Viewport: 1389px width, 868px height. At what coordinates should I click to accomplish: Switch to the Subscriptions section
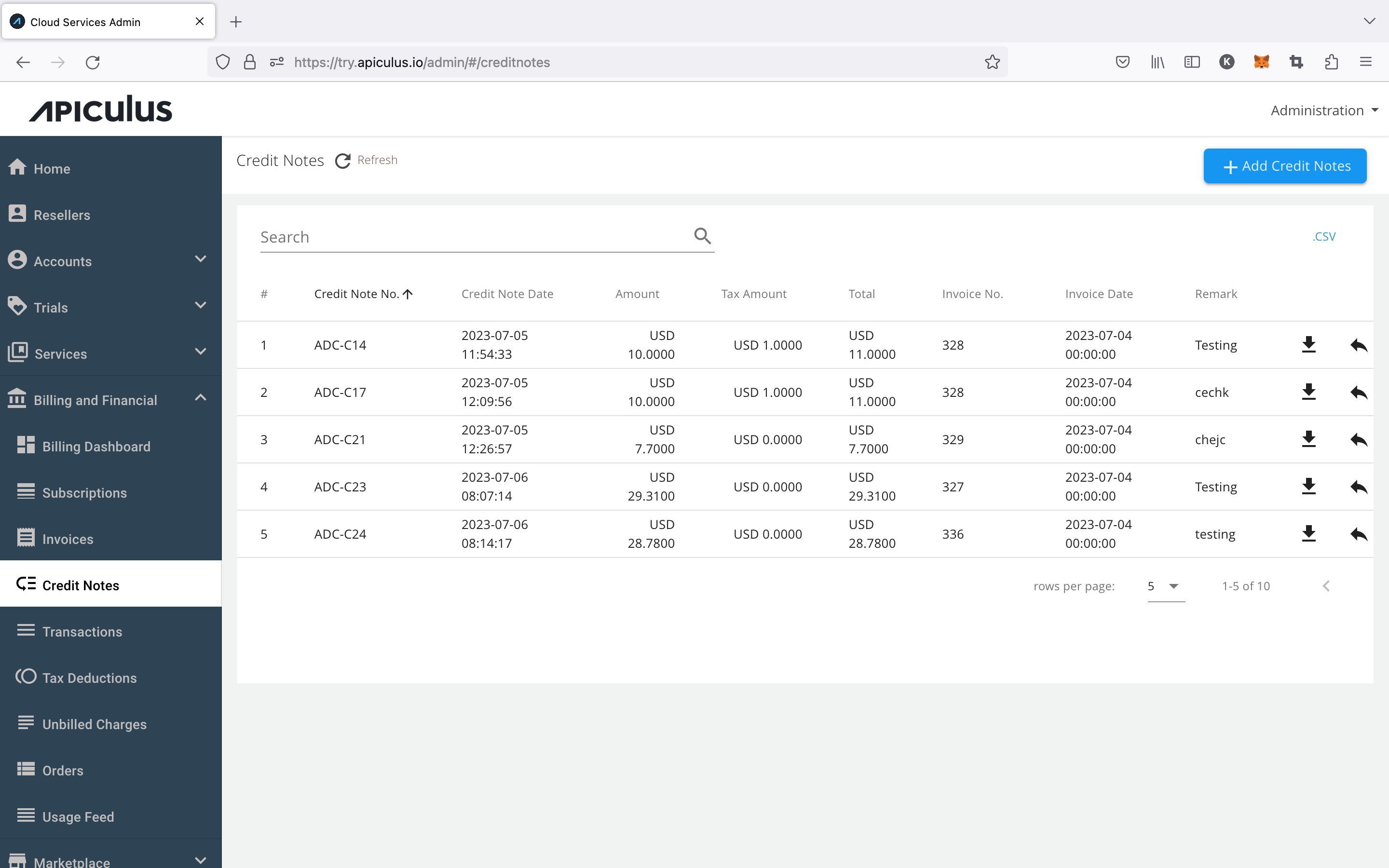pos(84,492)
